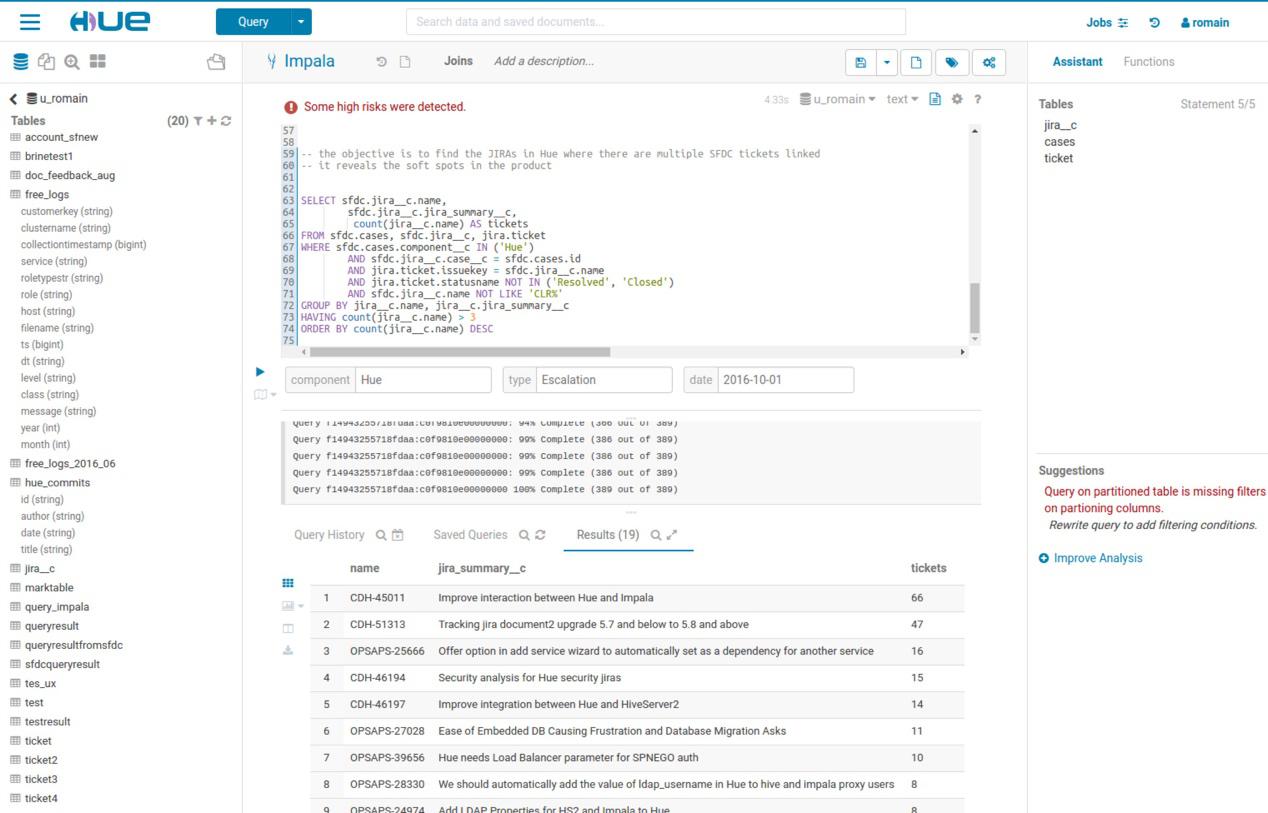Click new document icon beside Impala
The height and width of the screenshot is (813, 1268).
click(x=405, y=62)
